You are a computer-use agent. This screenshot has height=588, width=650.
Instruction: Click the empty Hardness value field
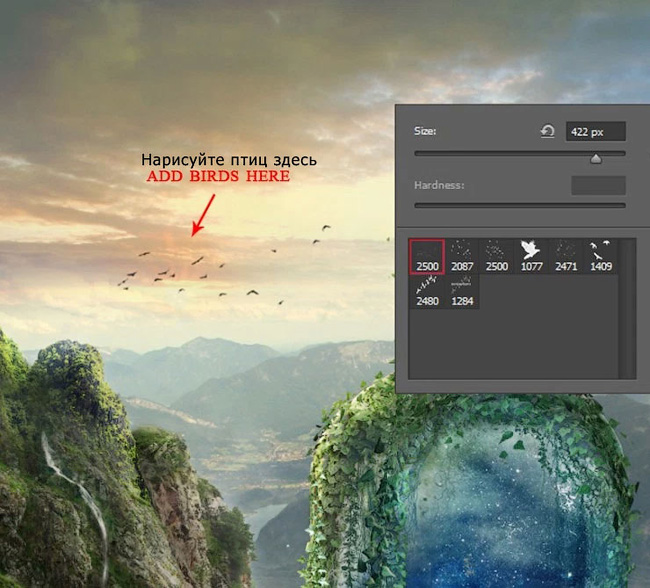(598, 185)
